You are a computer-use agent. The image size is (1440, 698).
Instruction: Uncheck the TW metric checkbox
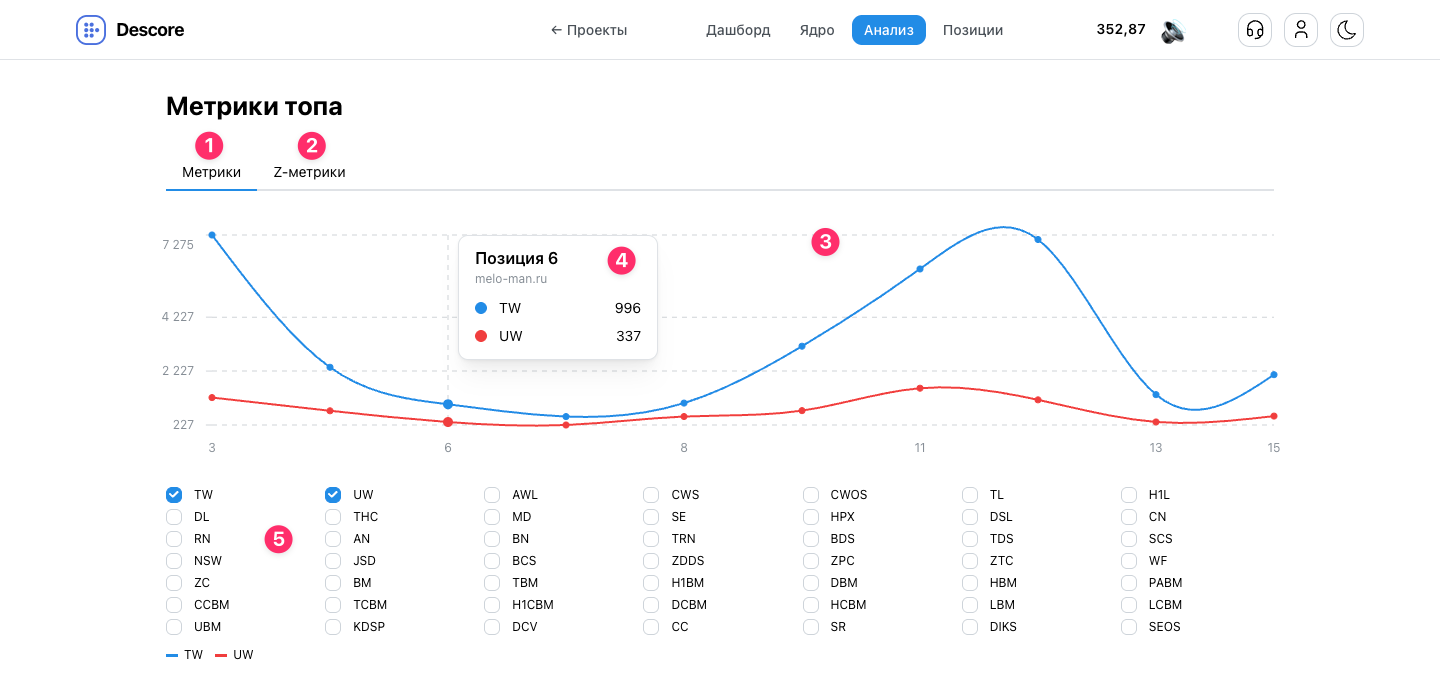pos(174,495)
